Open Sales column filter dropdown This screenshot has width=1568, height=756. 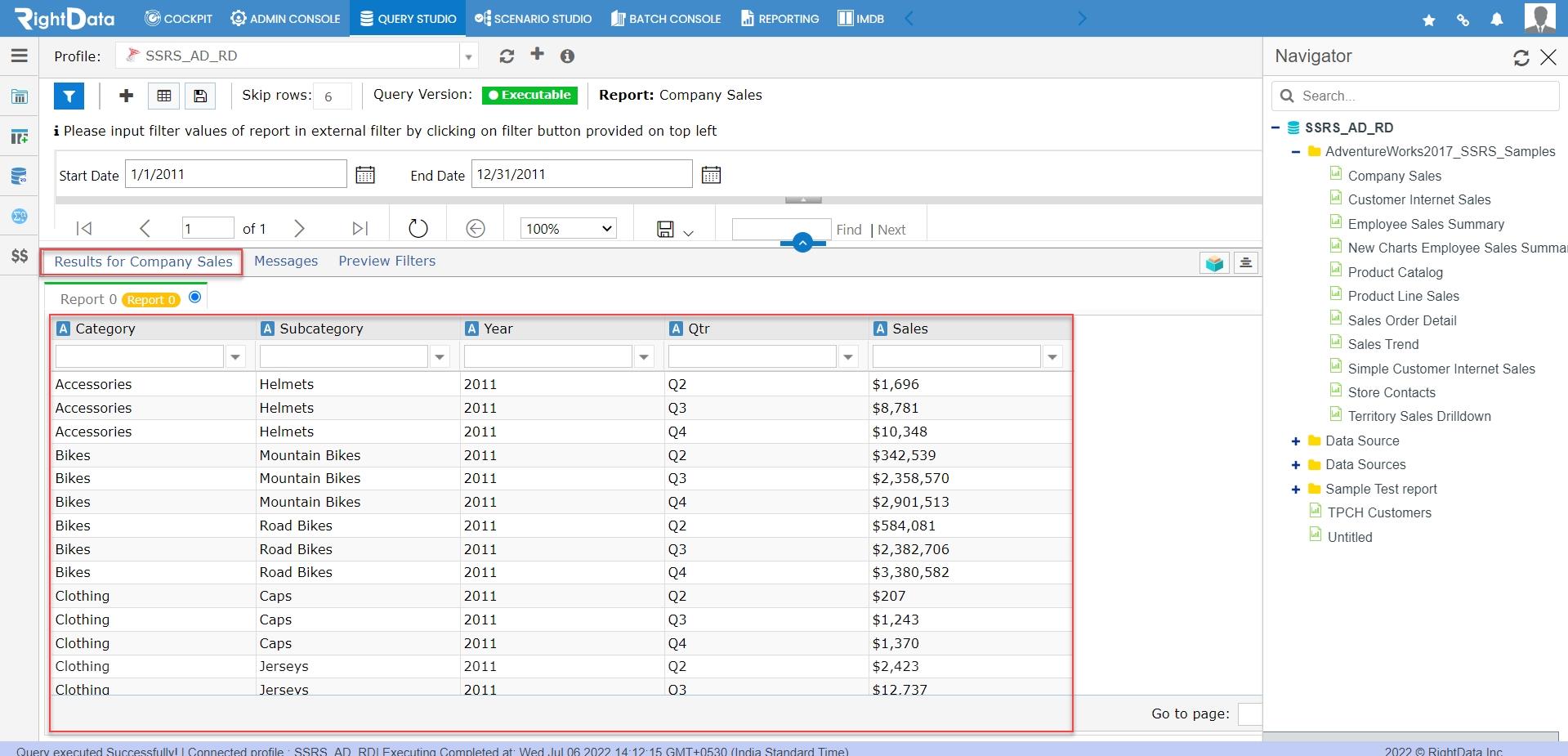pyautogui.click(x=1052, y=357)
